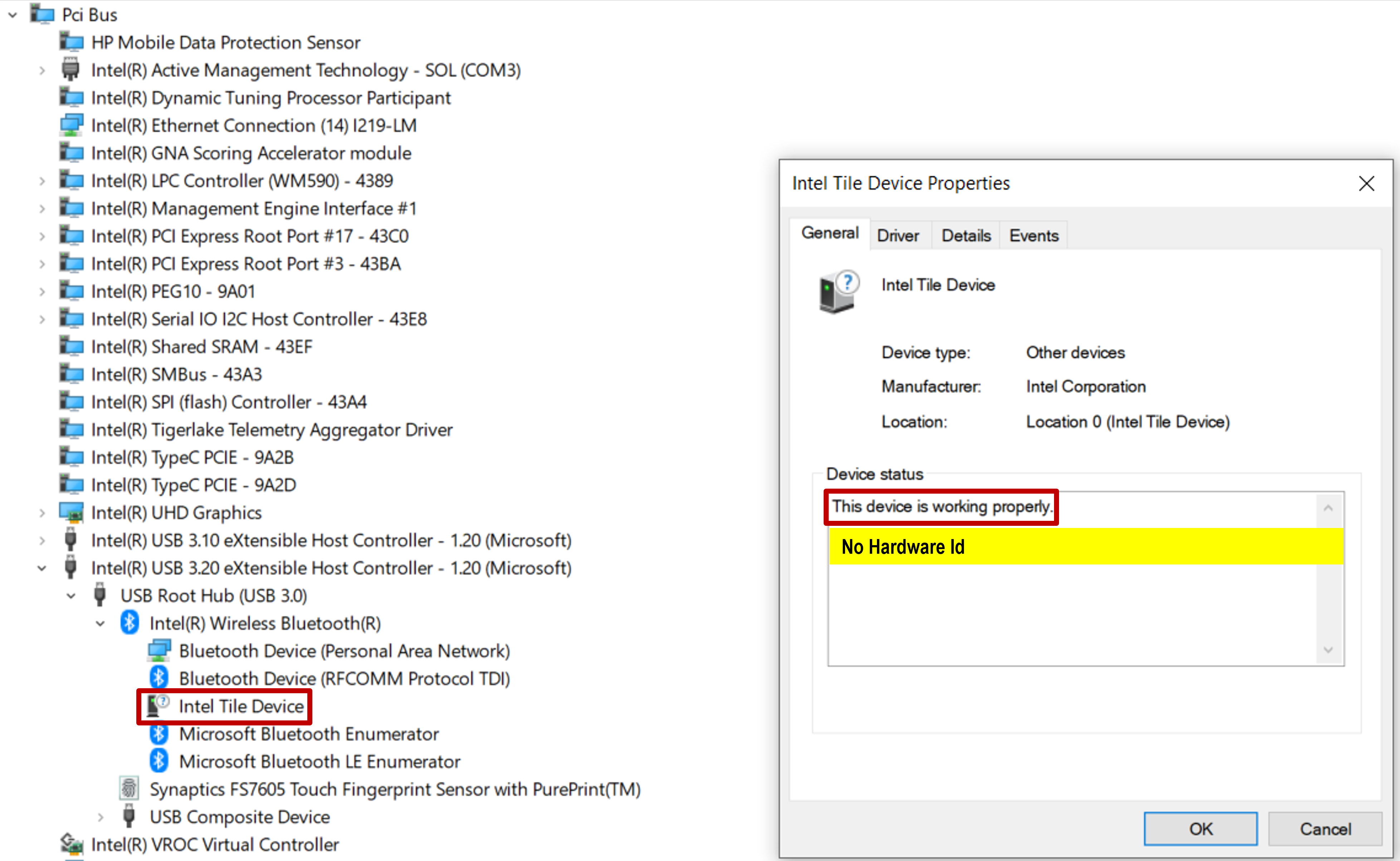Expand the USB Composite Device node
Viewport: 1400px width, 861px height.
point(100,817)
